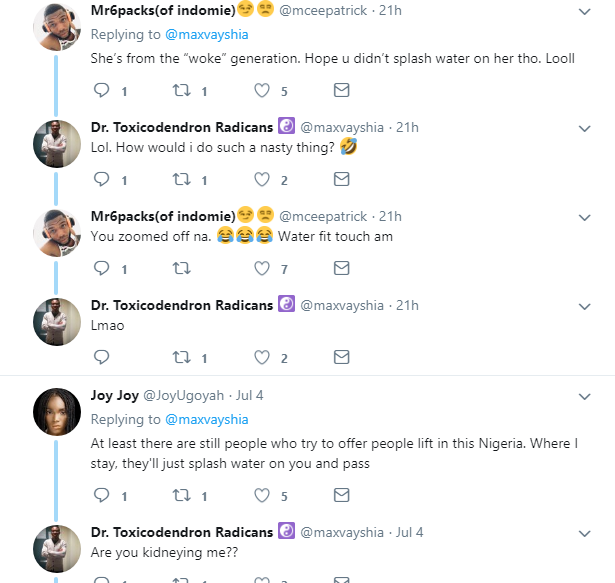Open more options on first Mr6packs tweet

click(x=586, y=11)
